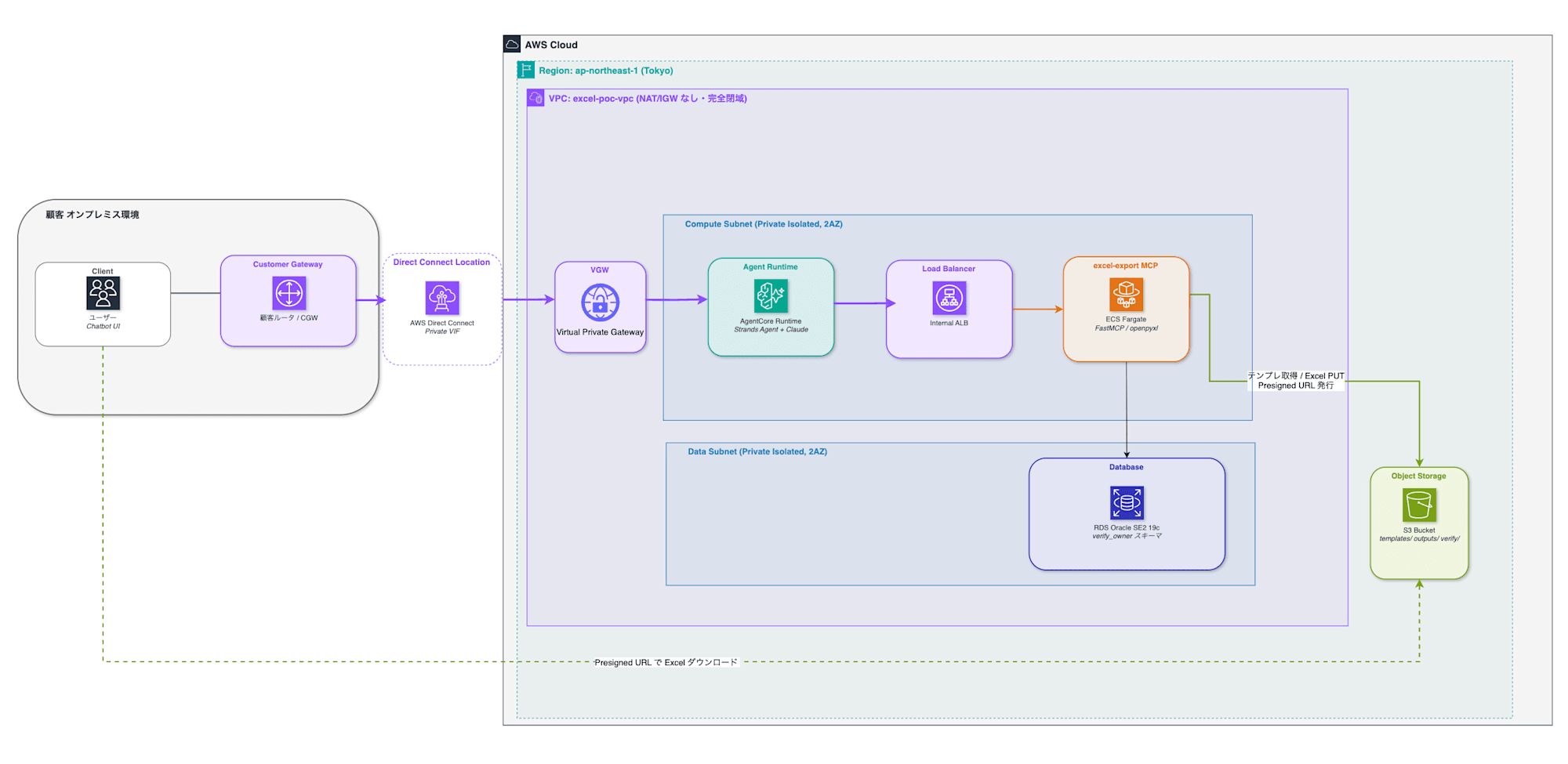Image resolution: width=1568 pixels, height=764 pixels.
Task: Click the 'Region: ap-northeast-1 (Tokyo)' label
Action: pyautogui.click(x=606, y=71)
